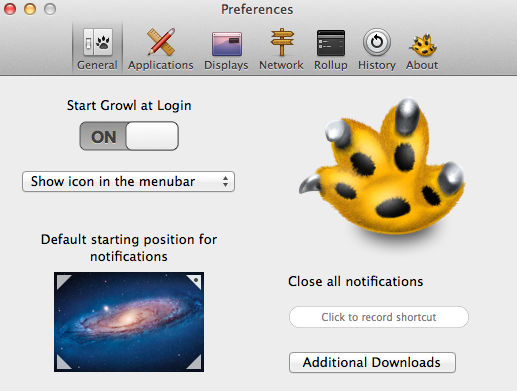Select bottom-right corner for notifications position
The height and width of the screenshot is (391, 517).
(x=194, y=362)
